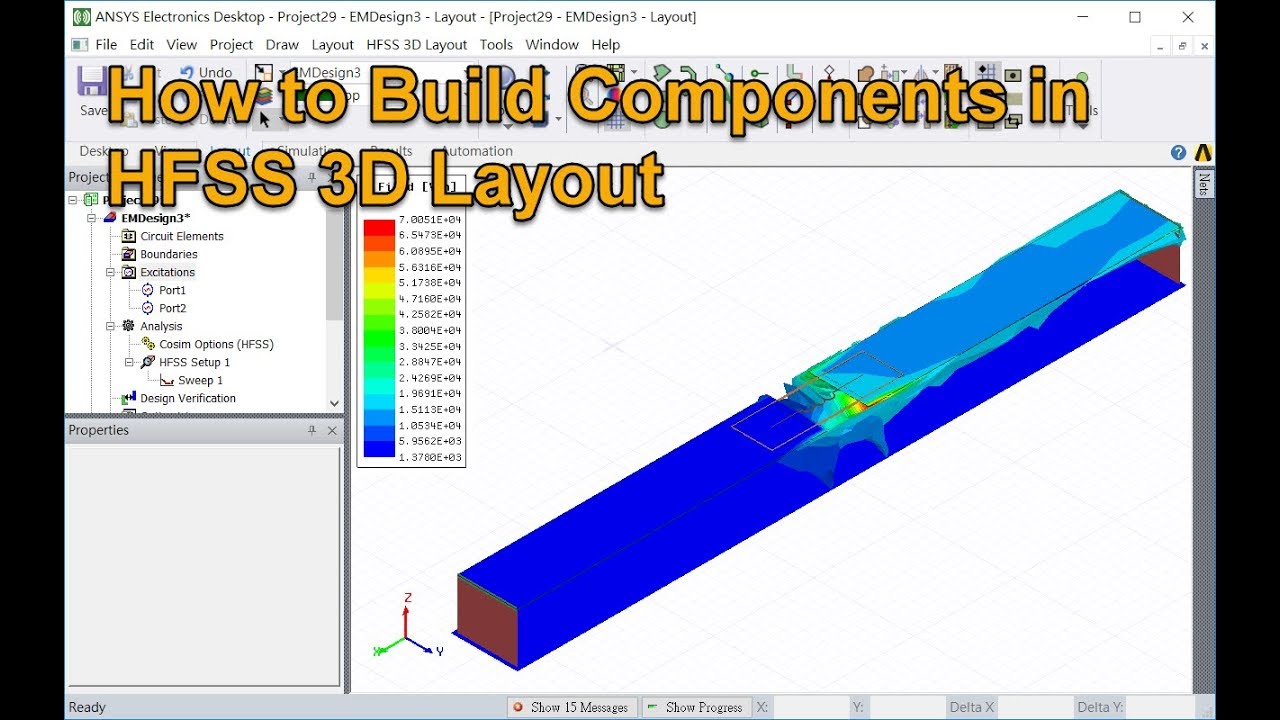The image size is (1280, 720).
Task: Select HFSS Setup 1 in the tree
Action: (194, 362)
